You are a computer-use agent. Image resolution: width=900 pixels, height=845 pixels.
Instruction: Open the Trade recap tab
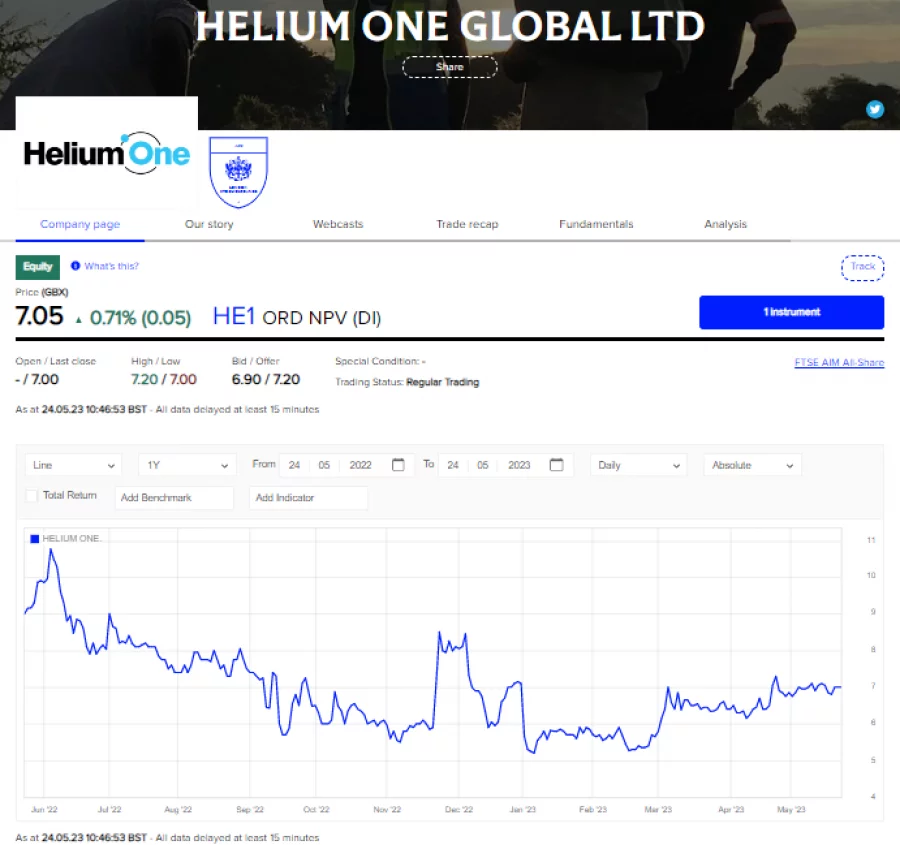point(466,224)
